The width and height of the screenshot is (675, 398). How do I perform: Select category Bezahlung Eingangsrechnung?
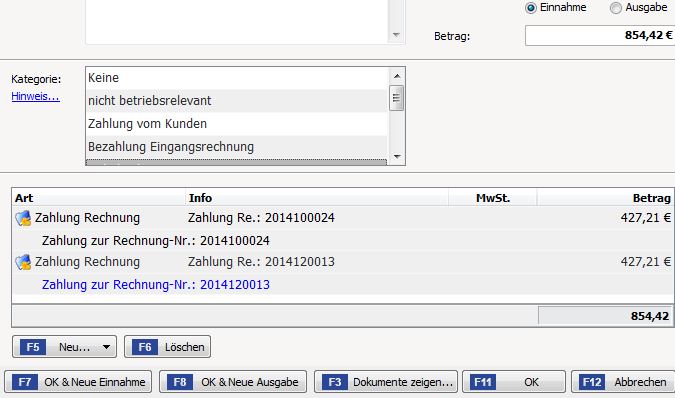click(236, 147)
